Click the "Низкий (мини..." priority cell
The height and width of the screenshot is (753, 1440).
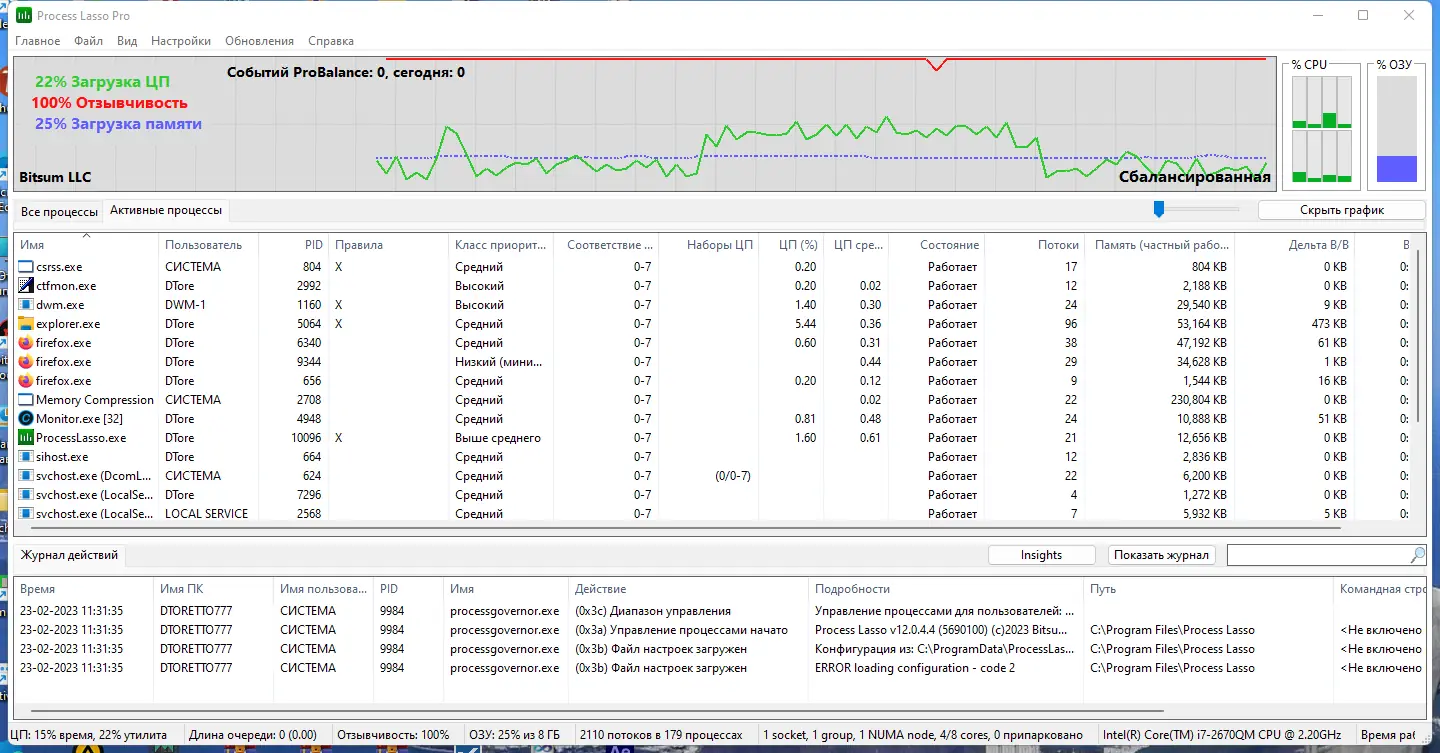click(x=496, y=362)
